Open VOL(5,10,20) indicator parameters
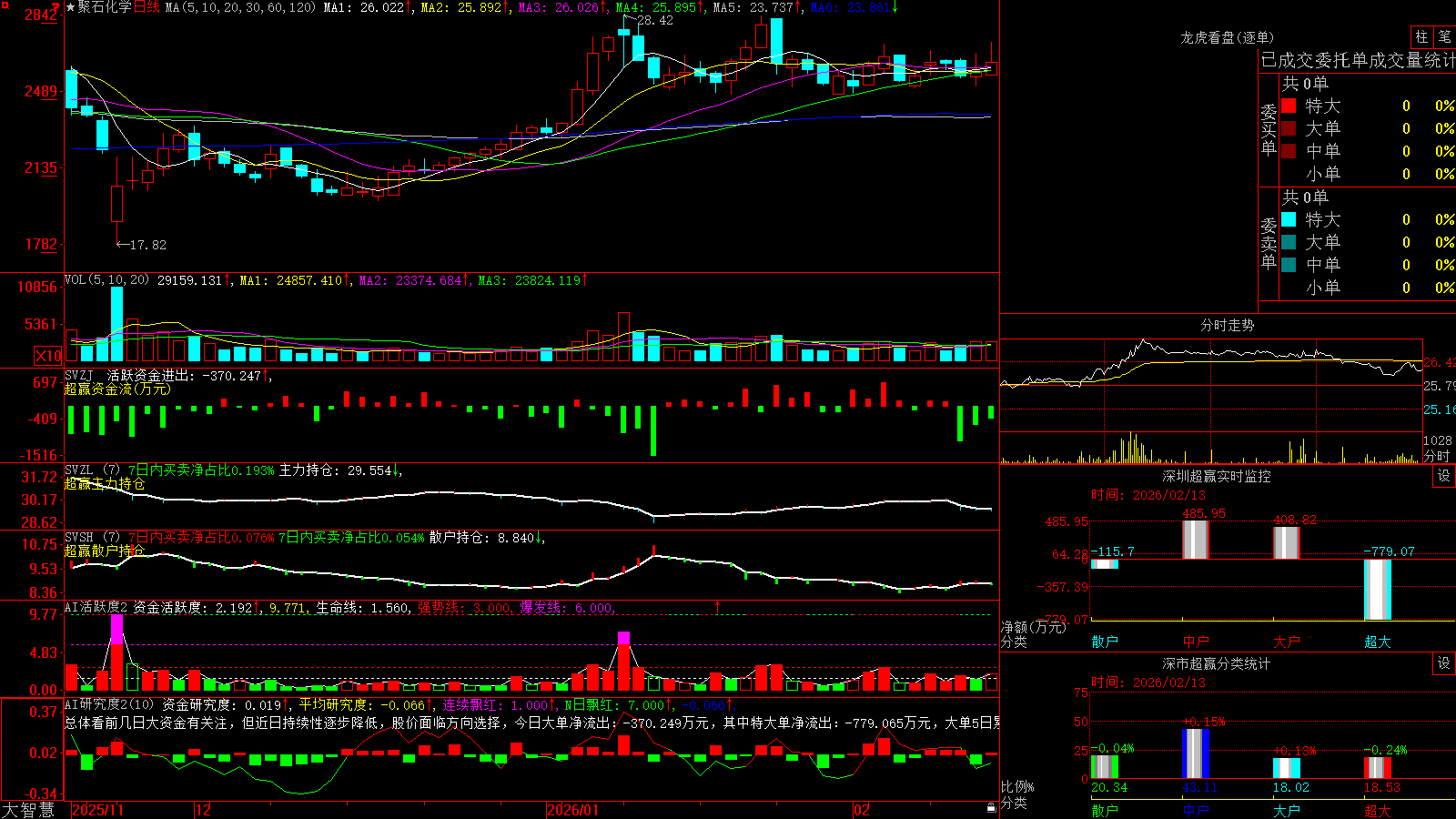Viewport: 1456px width, 819px height. (x=106, y=280)
